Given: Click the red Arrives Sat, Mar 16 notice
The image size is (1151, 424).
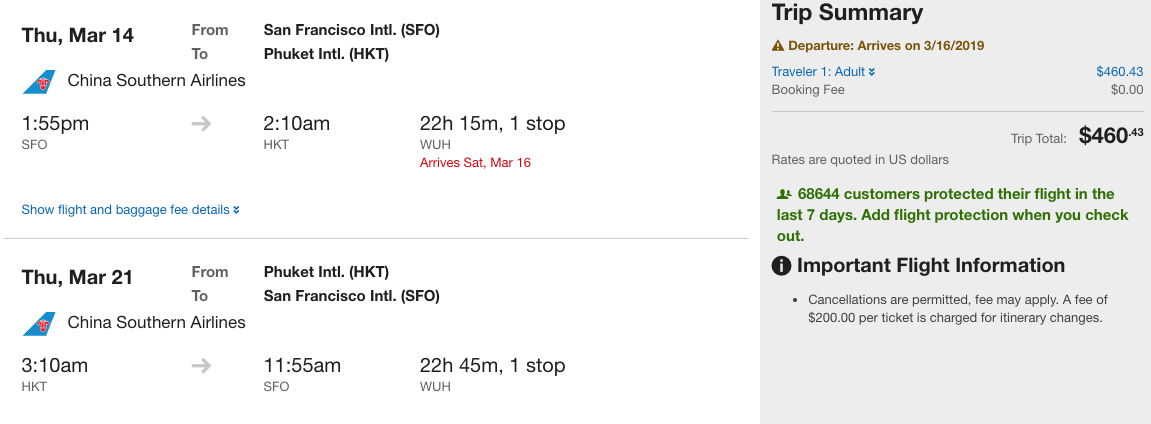Looking at the screenshot, I should (x=475, y=162).
